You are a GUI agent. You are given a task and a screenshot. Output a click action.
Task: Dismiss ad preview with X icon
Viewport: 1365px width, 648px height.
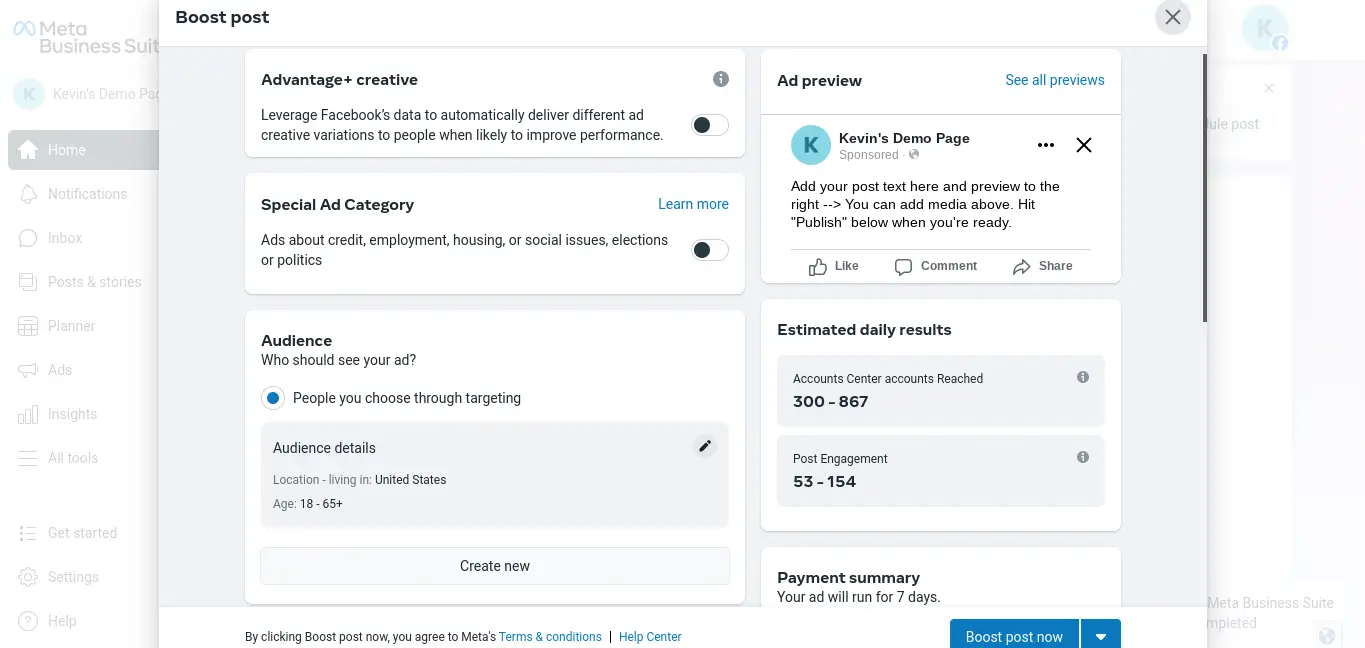pyautogui.click(x=1083, y=145)
